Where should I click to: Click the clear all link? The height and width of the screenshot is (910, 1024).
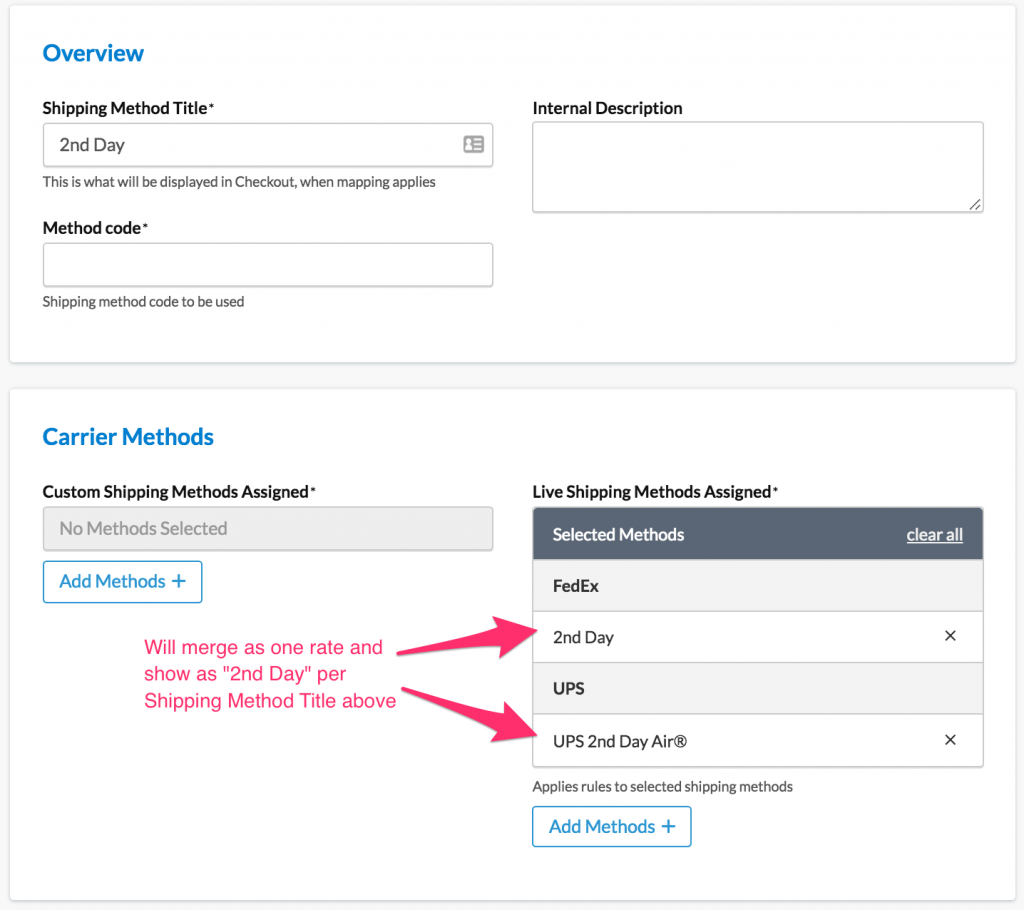[934, 535]
